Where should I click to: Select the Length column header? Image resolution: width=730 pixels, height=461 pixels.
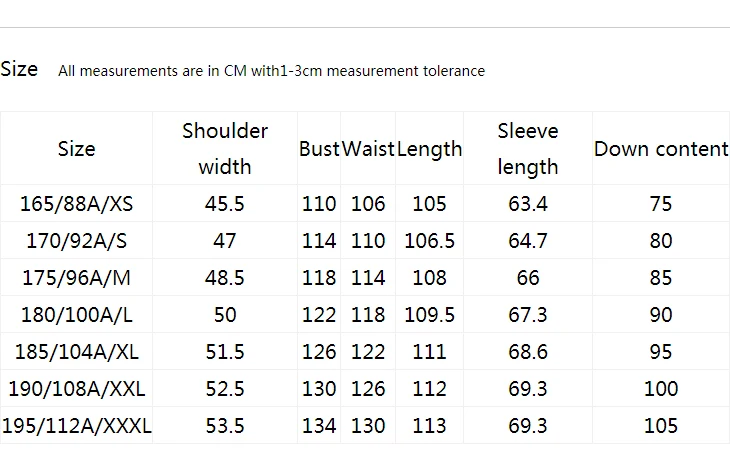(429, 149)
